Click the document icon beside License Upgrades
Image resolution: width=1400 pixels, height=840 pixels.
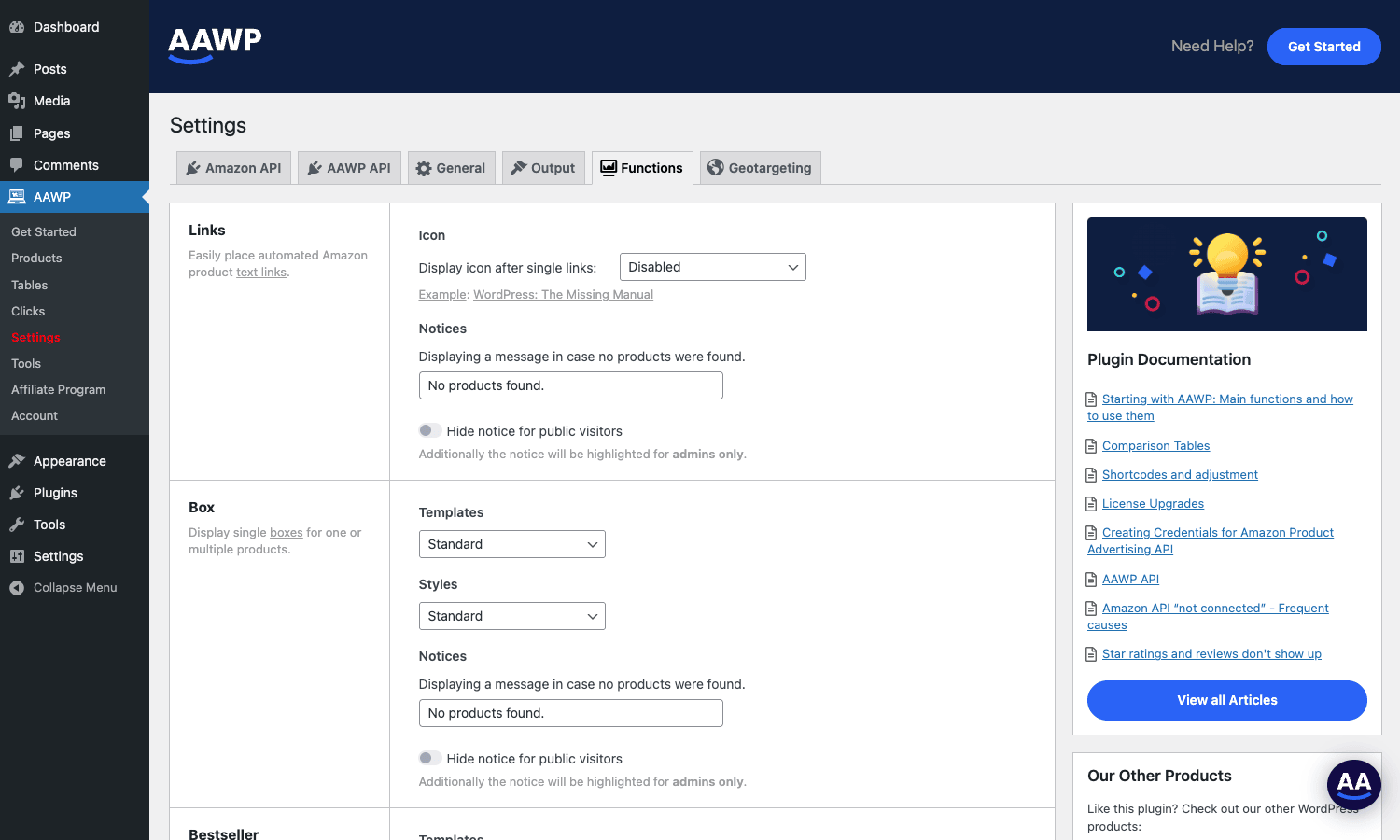pyautogui.click(x=1091, y=504)
